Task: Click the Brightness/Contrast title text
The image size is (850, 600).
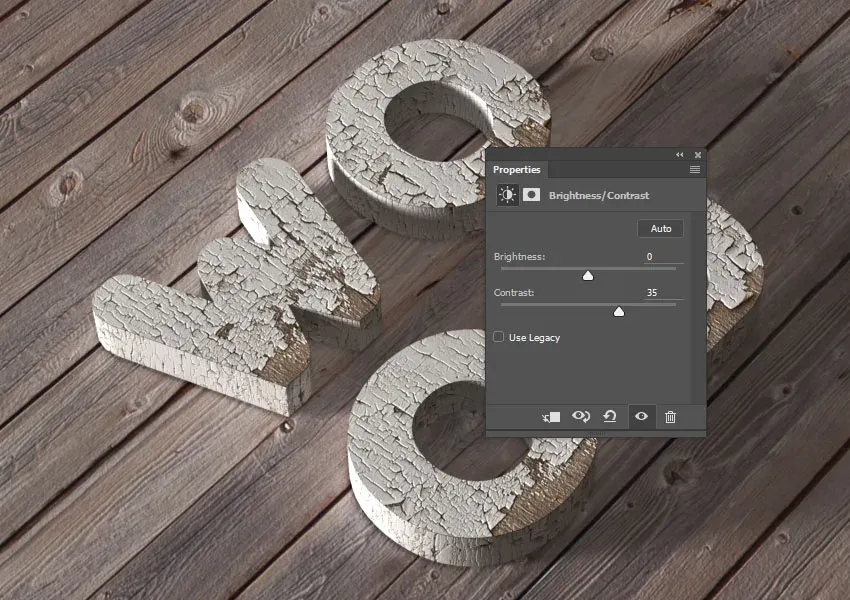Action: point(598,195)
